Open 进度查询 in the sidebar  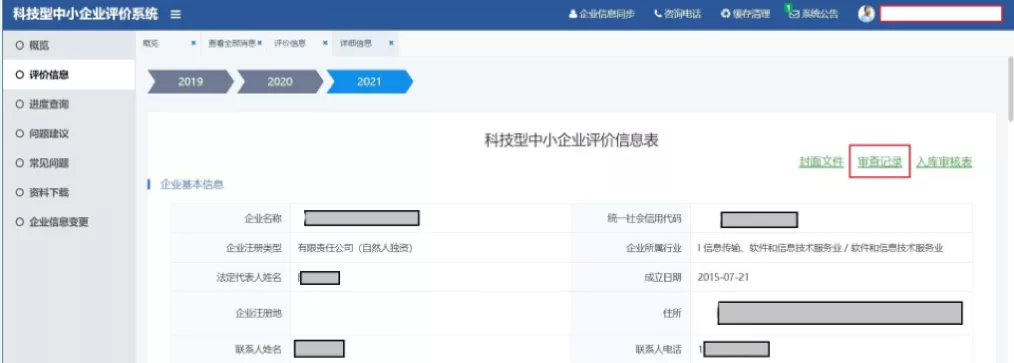pos(49,104)
